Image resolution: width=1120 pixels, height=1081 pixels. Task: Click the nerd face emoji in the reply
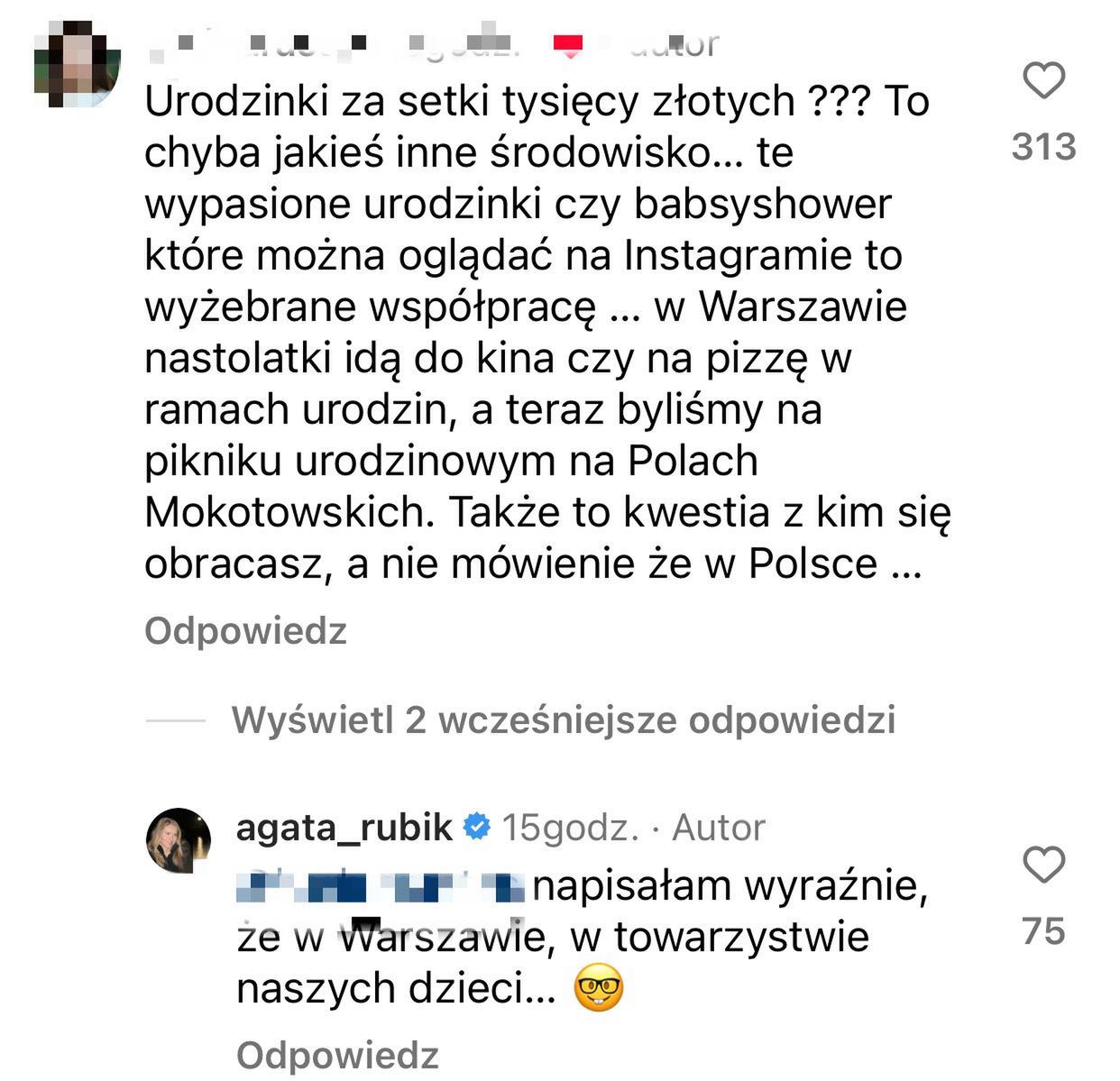pos(599,989)
